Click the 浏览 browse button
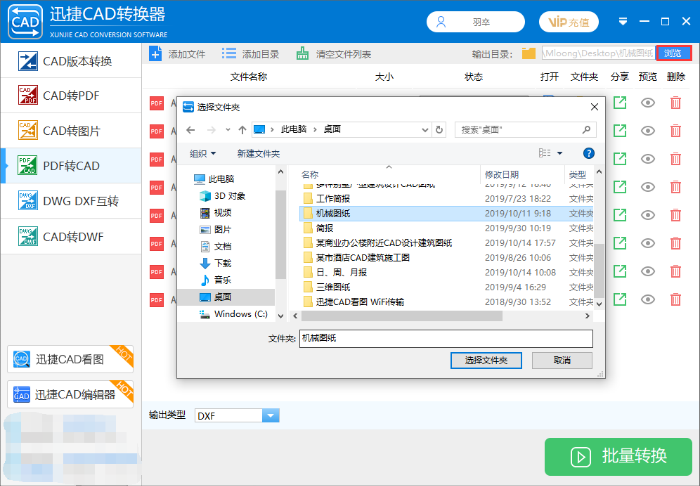 tap(673, 54)
